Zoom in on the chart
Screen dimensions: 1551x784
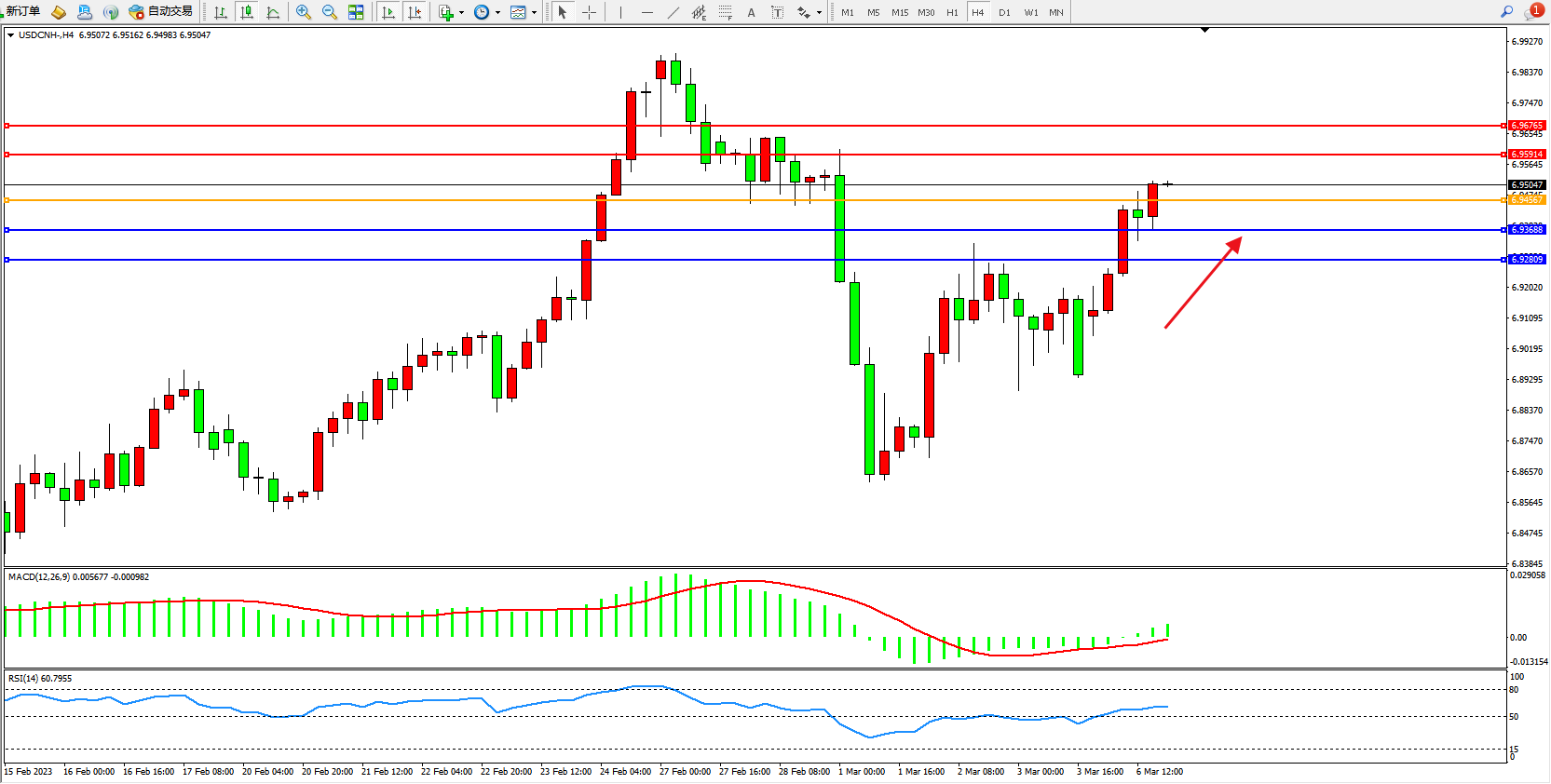(x=304, y=12)
